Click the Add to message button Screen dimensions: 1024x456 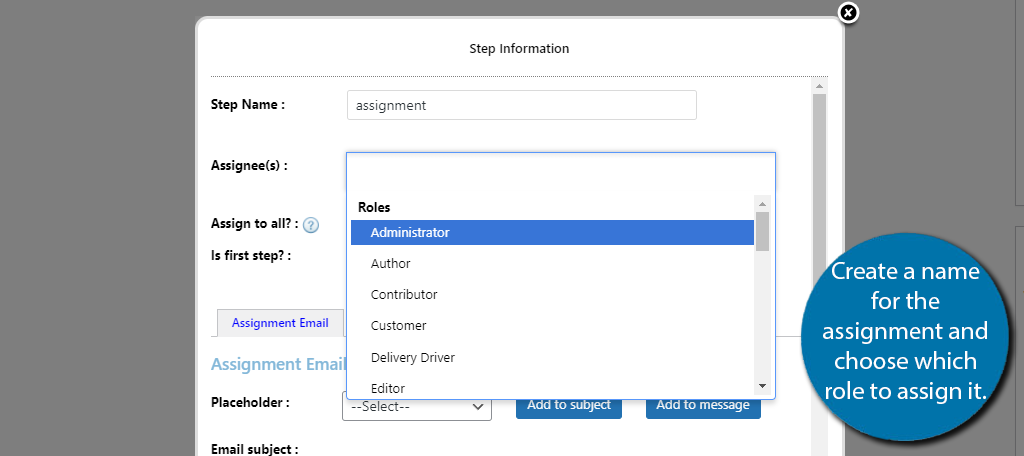[703, 405]
